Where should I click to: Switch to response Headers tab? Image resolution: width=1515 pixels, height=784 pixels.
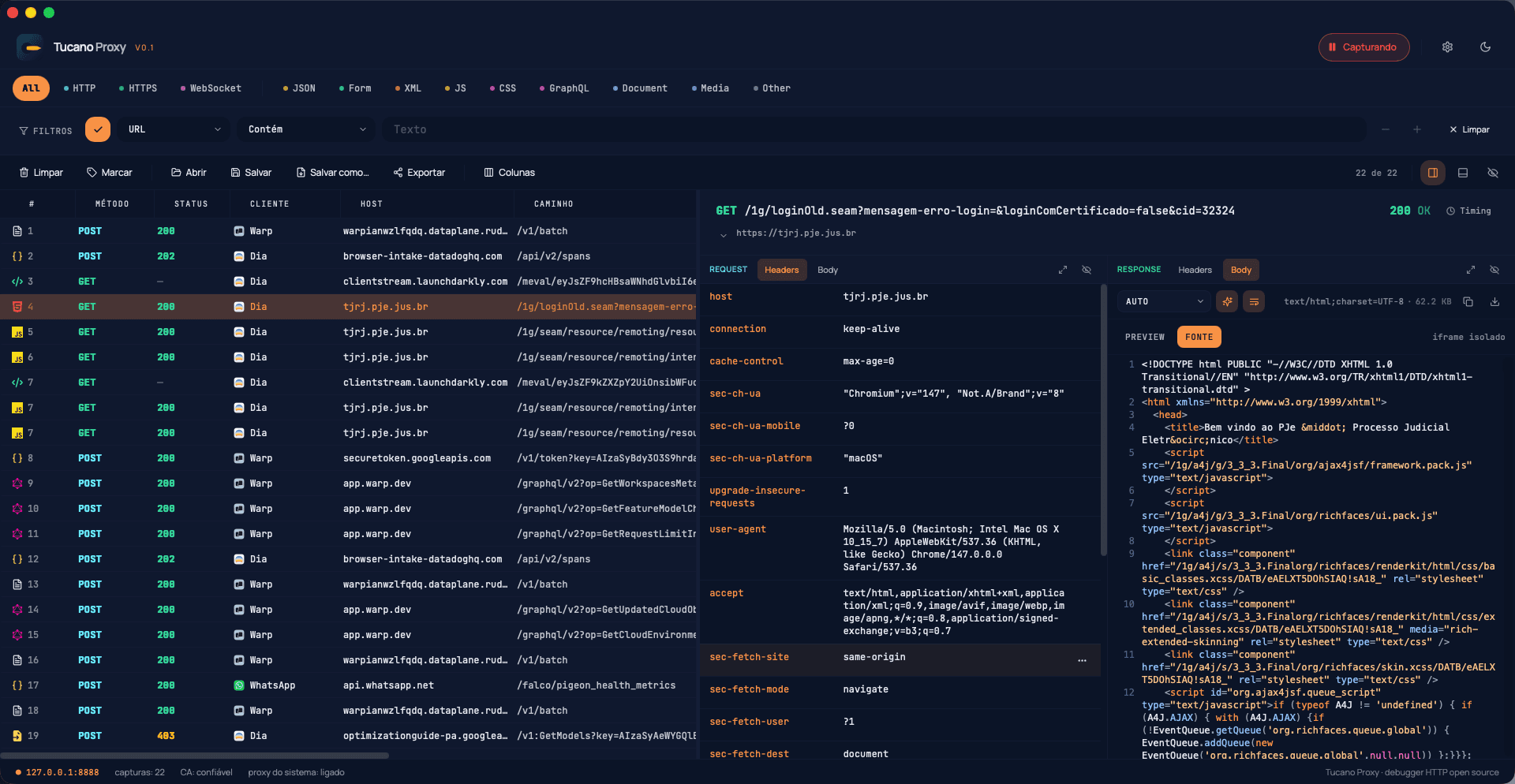(x=1195, y=271)
